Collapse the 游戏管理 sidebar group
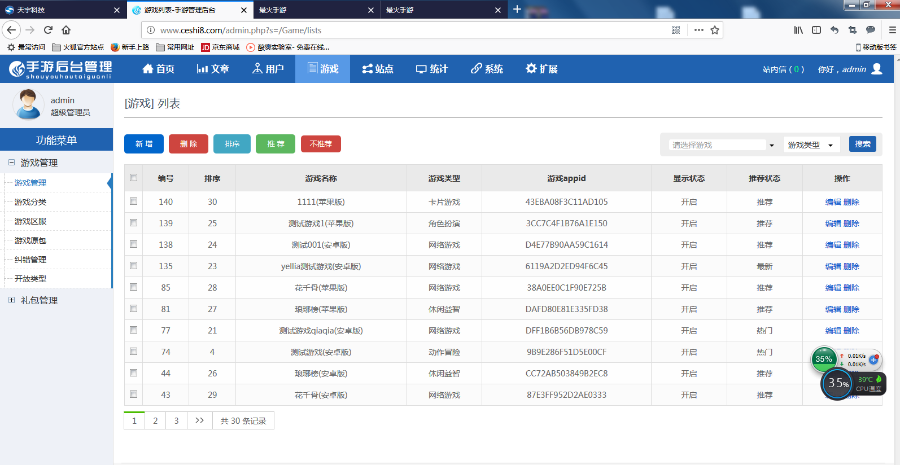Image resolution: width=900 pixels, height=465 pixels. (11, 162)
